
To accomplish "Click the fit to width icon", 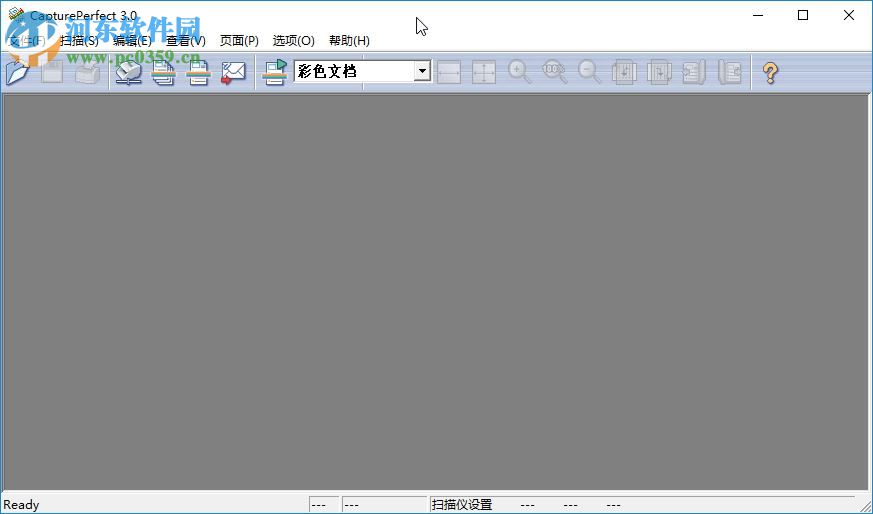I will [x=449, y=72].
